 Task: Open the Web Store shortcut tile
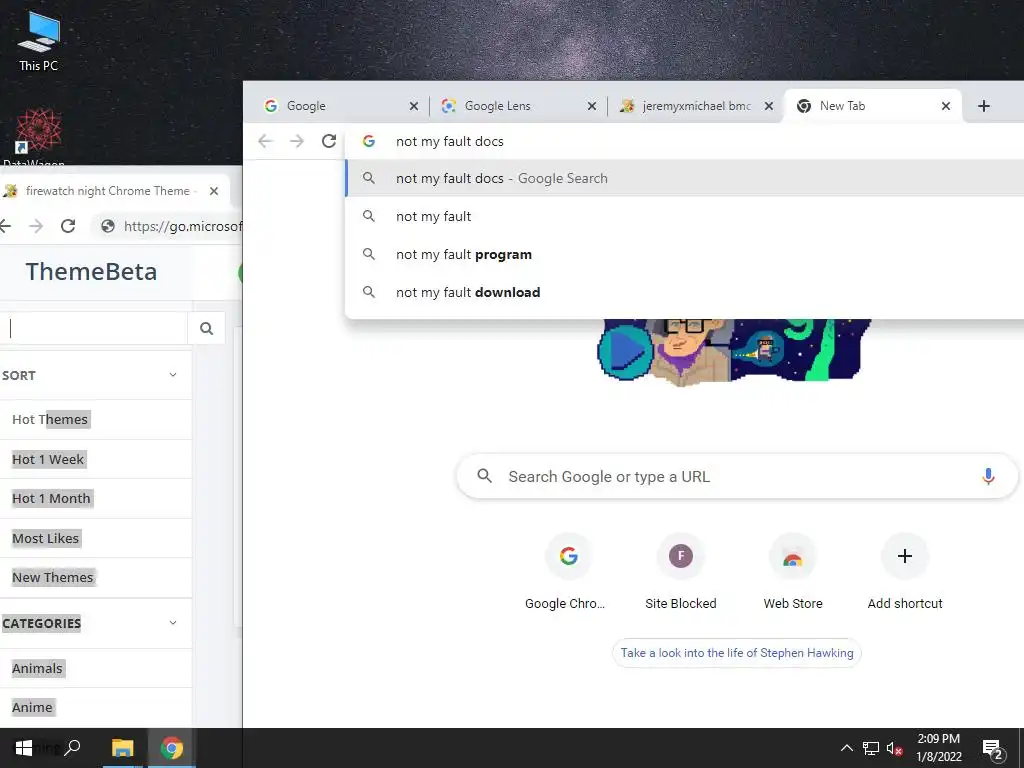click(793, 571)
